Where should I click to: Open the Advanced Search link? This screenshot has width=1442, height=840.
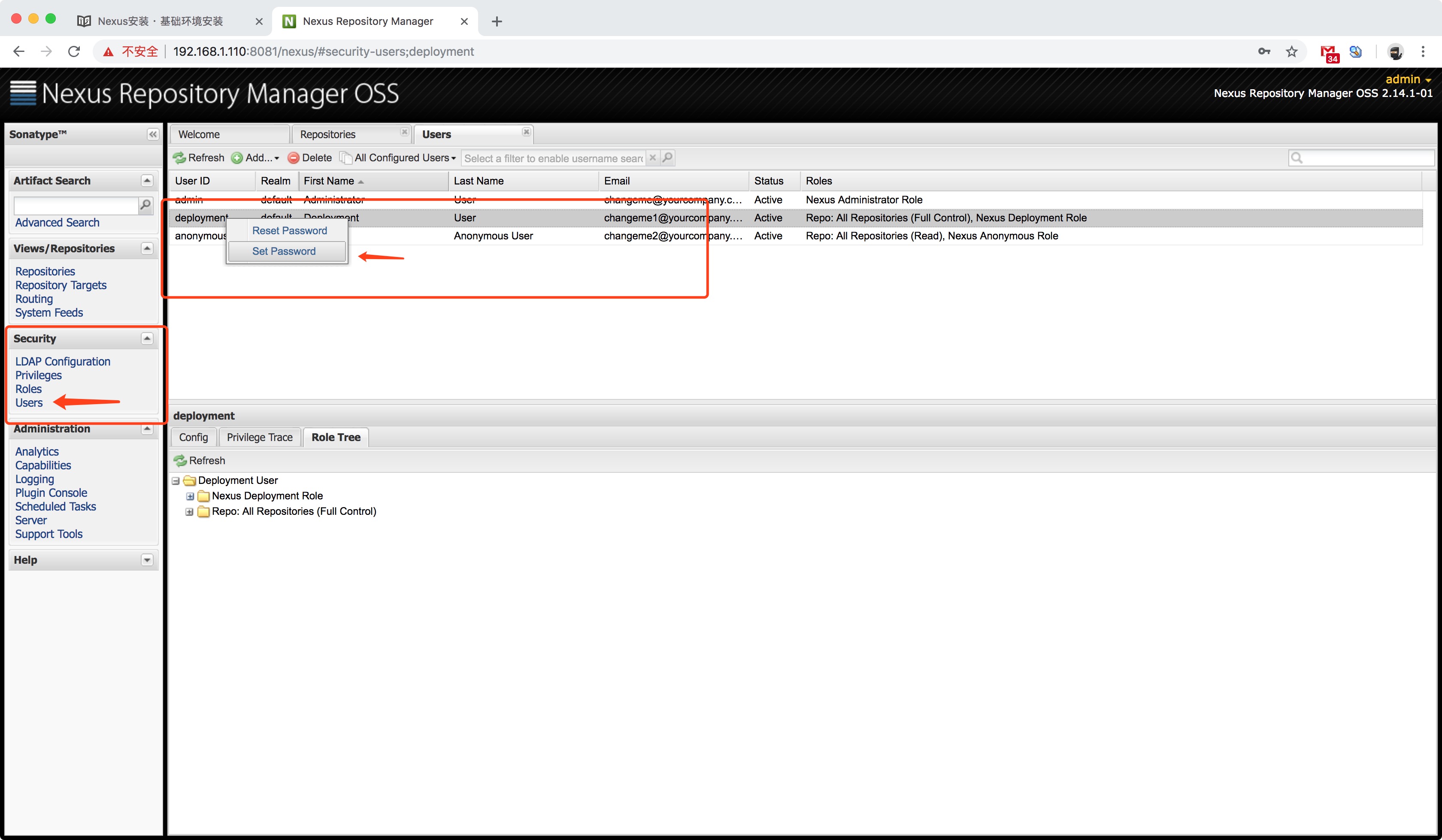point(57,223)
